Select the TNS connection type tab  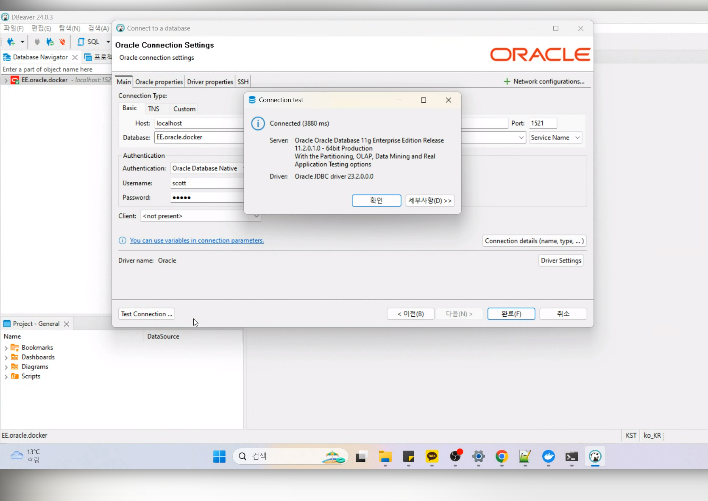[154, 109]
